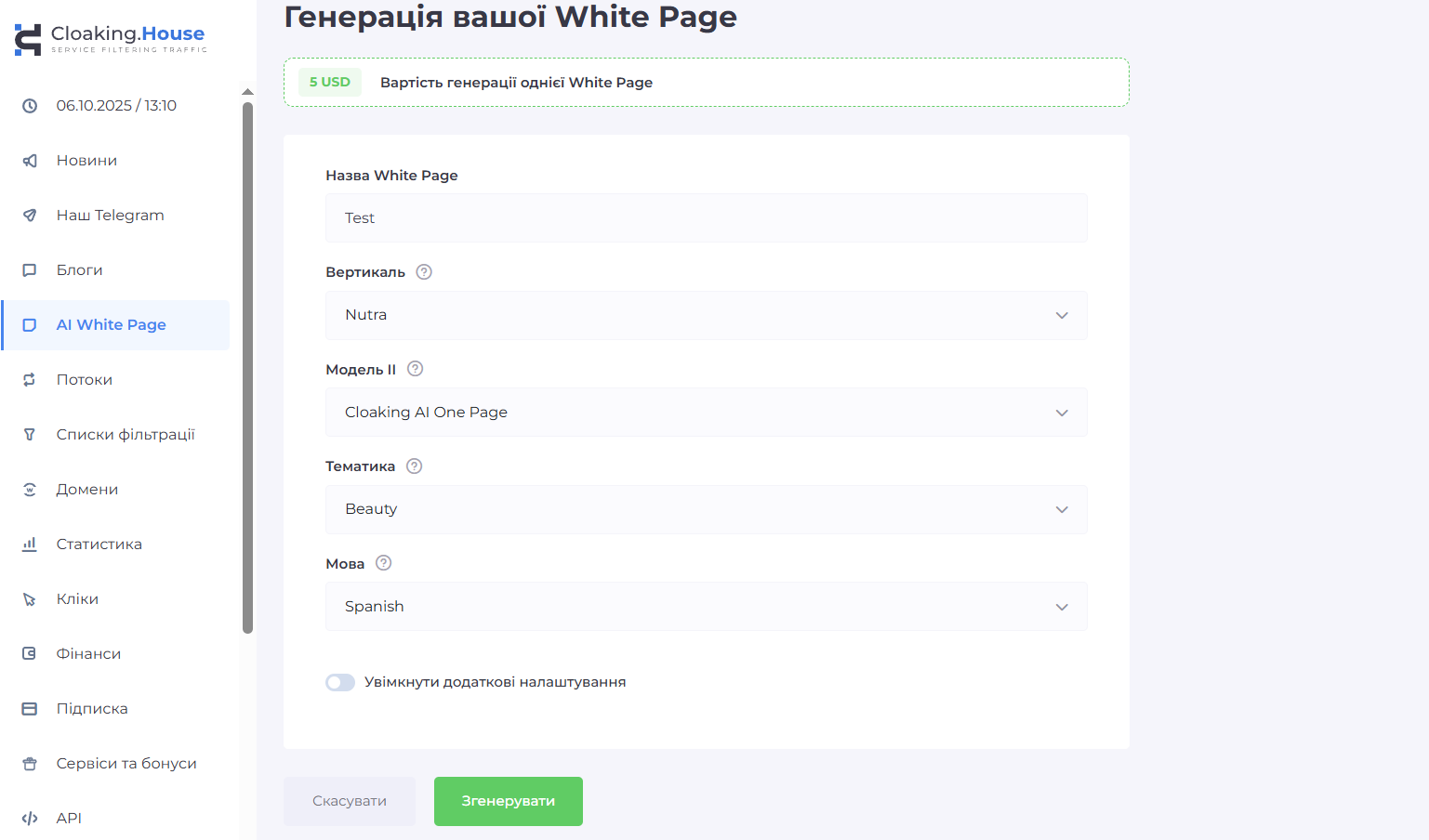Open the Тематика dropdown showing Beauty

706,509
